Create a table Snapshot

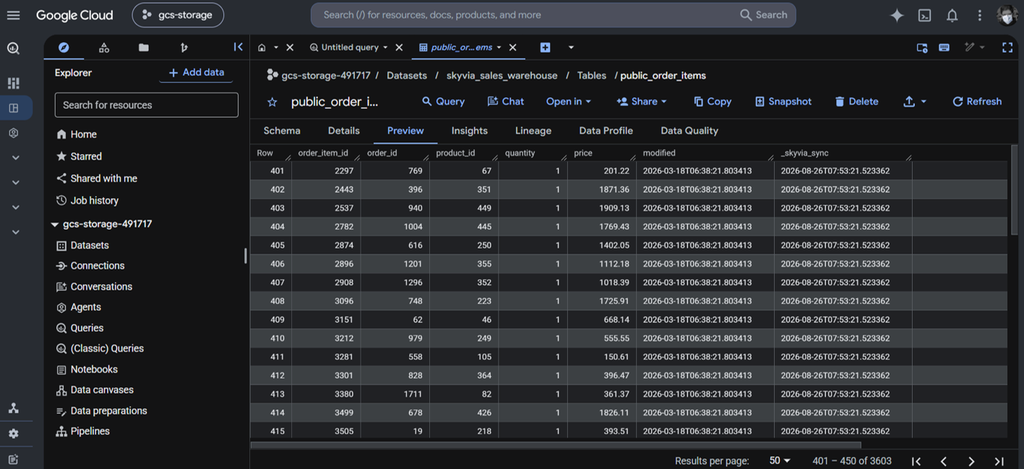click(x=783, y=102)
